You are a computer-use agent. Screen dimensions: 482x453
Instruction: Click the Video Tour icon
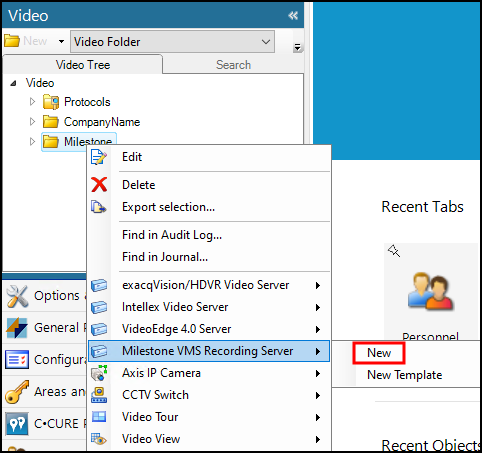(99, 417)
